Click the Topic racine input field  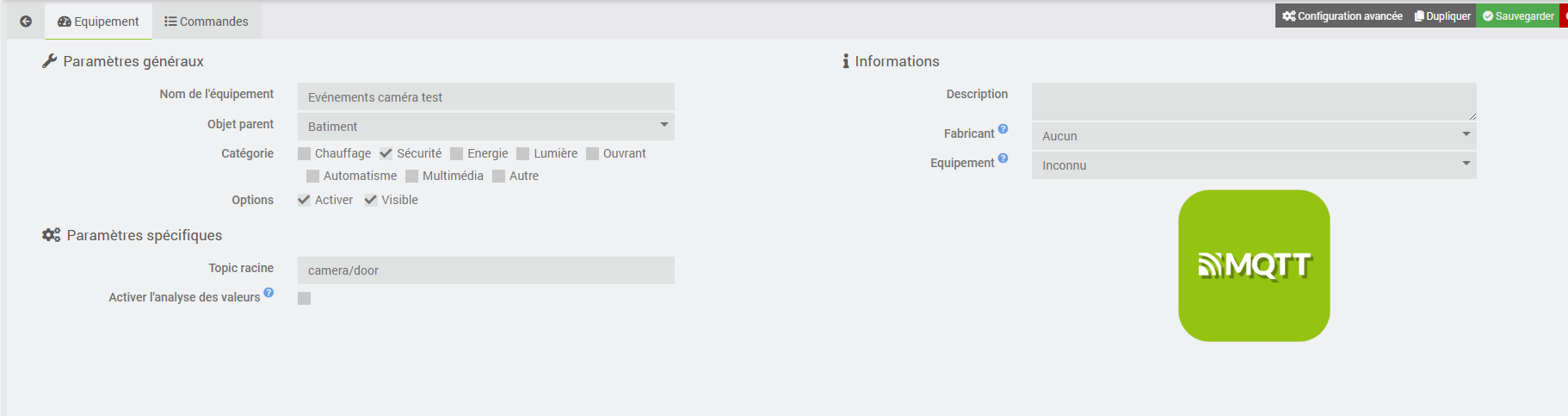(486, 270)
